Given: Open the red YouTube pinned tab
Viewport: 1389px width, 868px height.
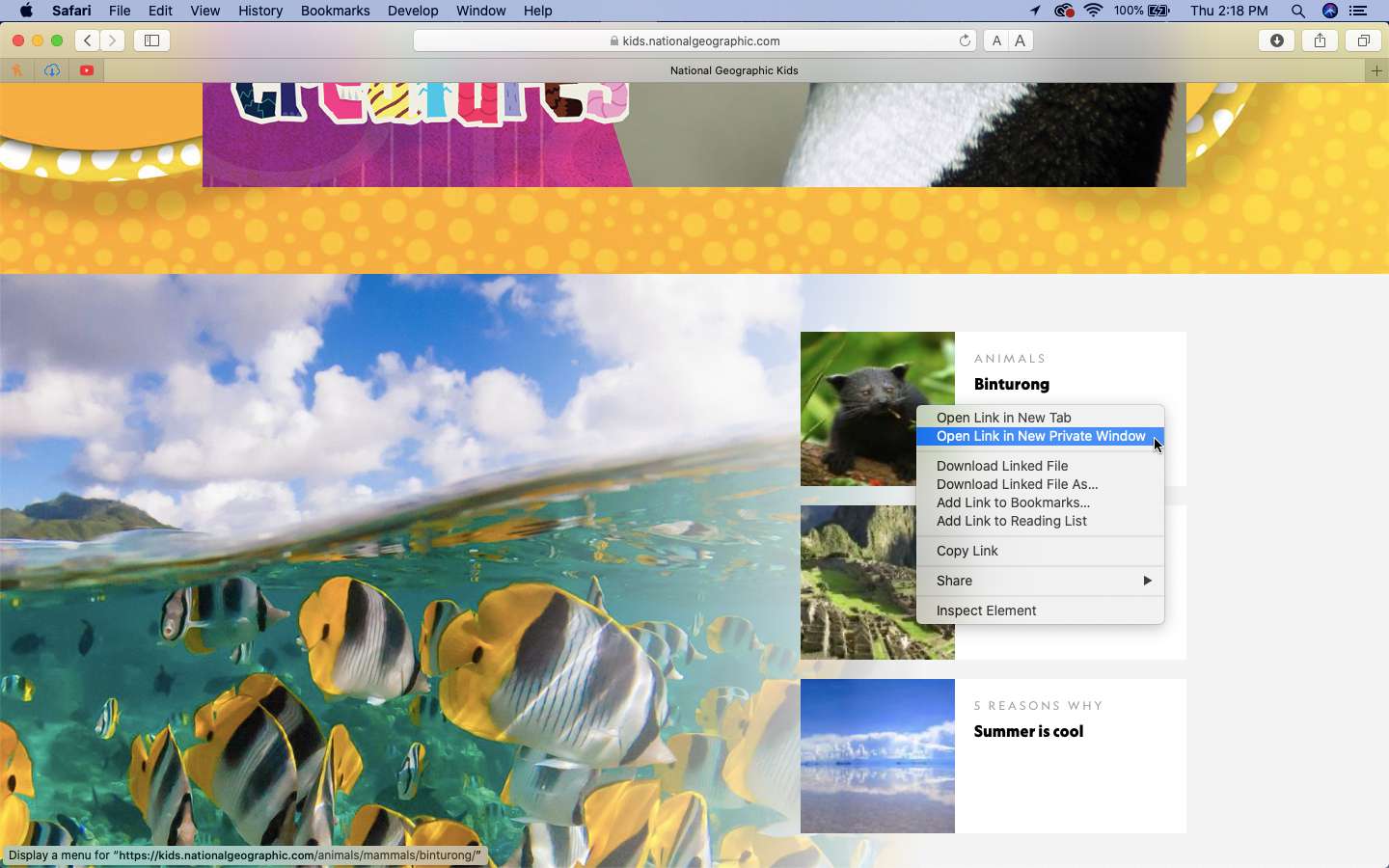Looking at the screenshot, I should [87, 70].
